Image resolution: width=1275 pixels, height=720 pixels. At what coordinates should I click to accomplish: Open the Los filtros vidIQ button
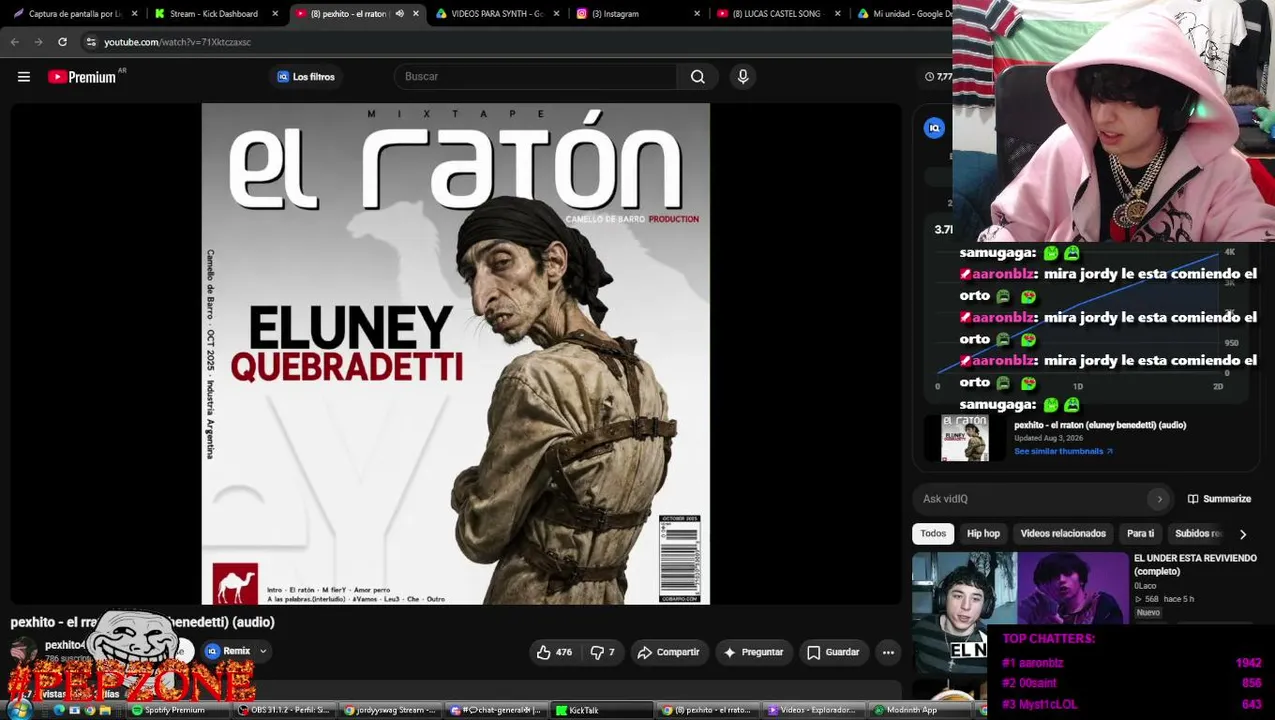click(x=306, y=77)
